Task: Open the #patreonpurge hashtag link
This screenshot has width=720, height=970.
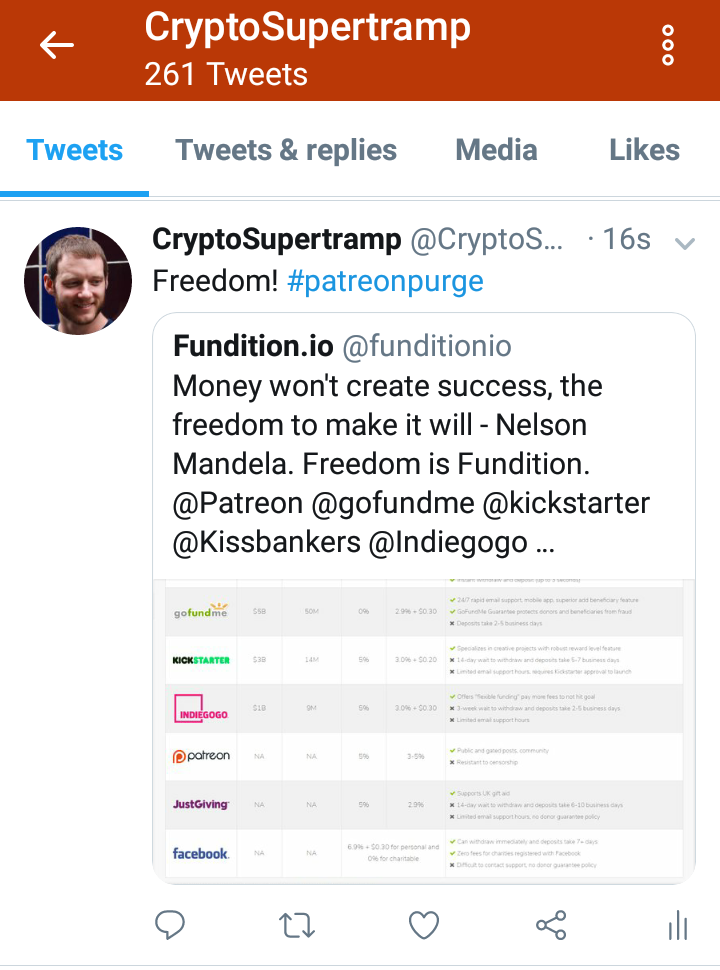Action: (x=385, y=282)
